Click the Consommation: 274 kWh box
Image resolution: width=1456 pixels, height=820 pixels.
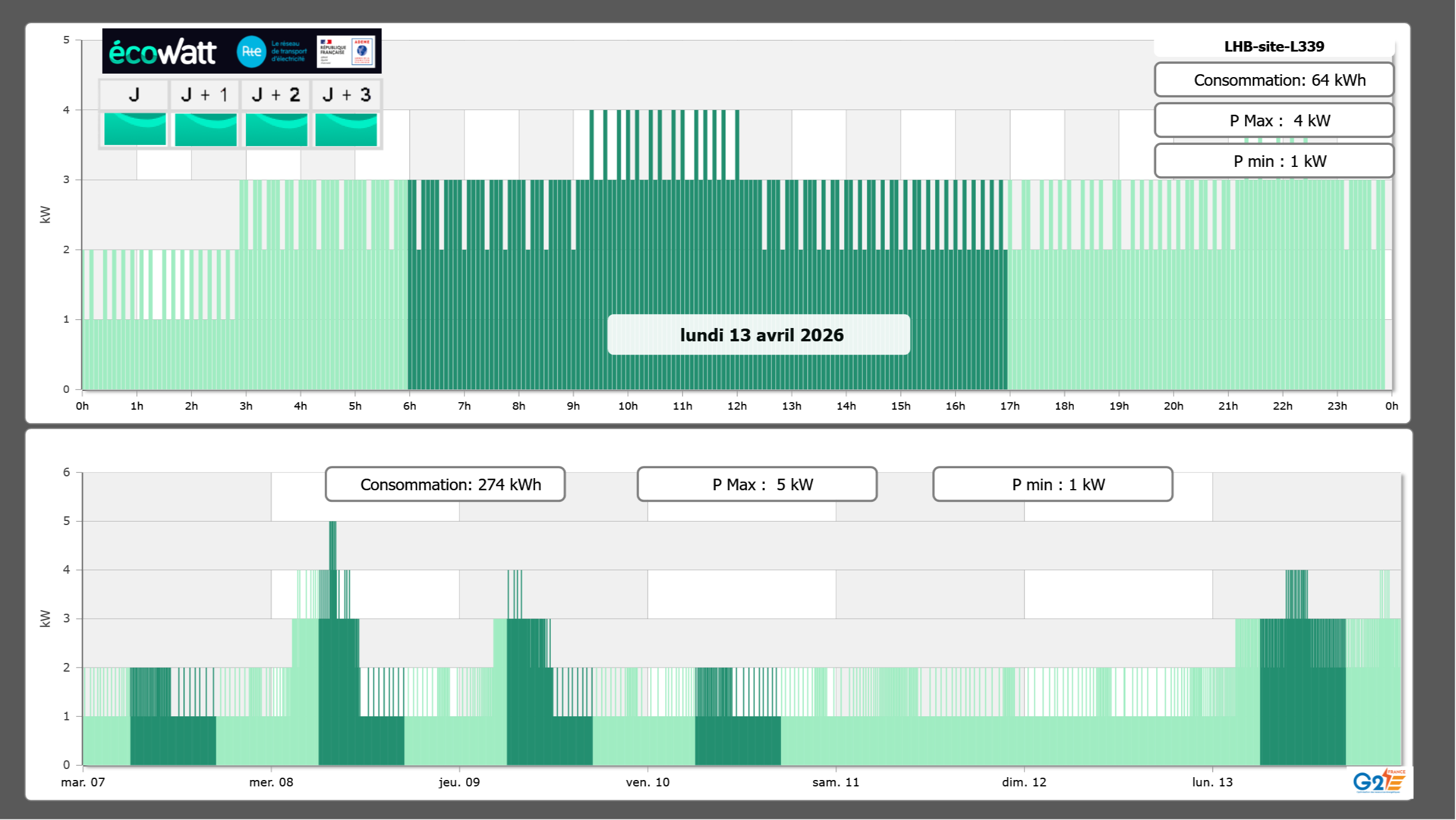pos(445,484)
